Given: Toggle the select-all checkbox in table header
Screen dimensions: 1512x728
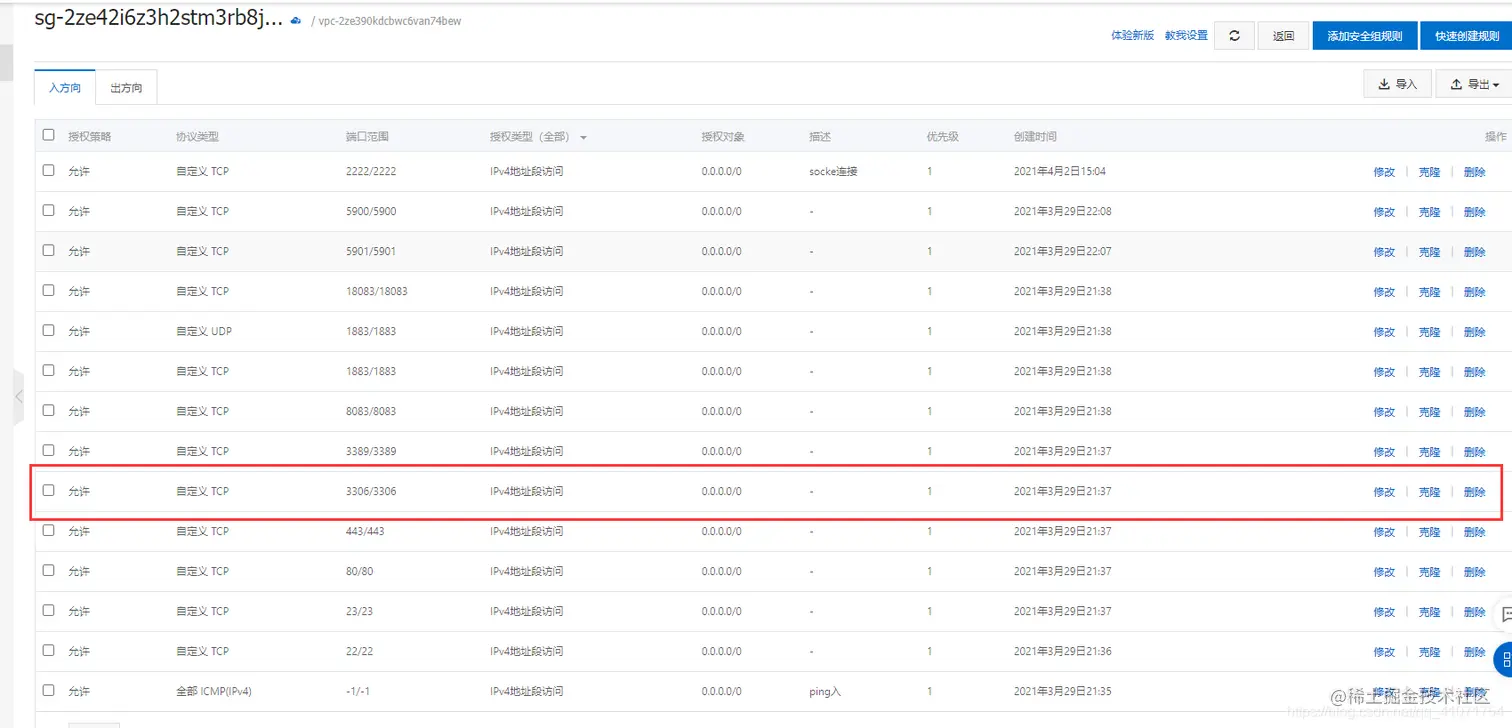Looking at the screenshot, I should (x=48, y=135).
